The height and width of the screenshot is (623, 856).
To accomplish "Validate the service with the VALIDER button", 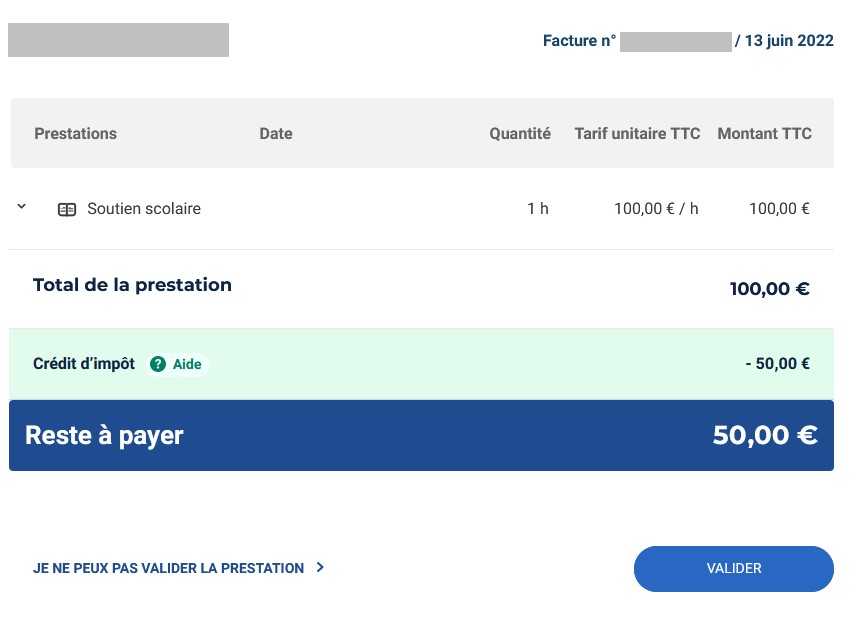I will tap(733, 568).
